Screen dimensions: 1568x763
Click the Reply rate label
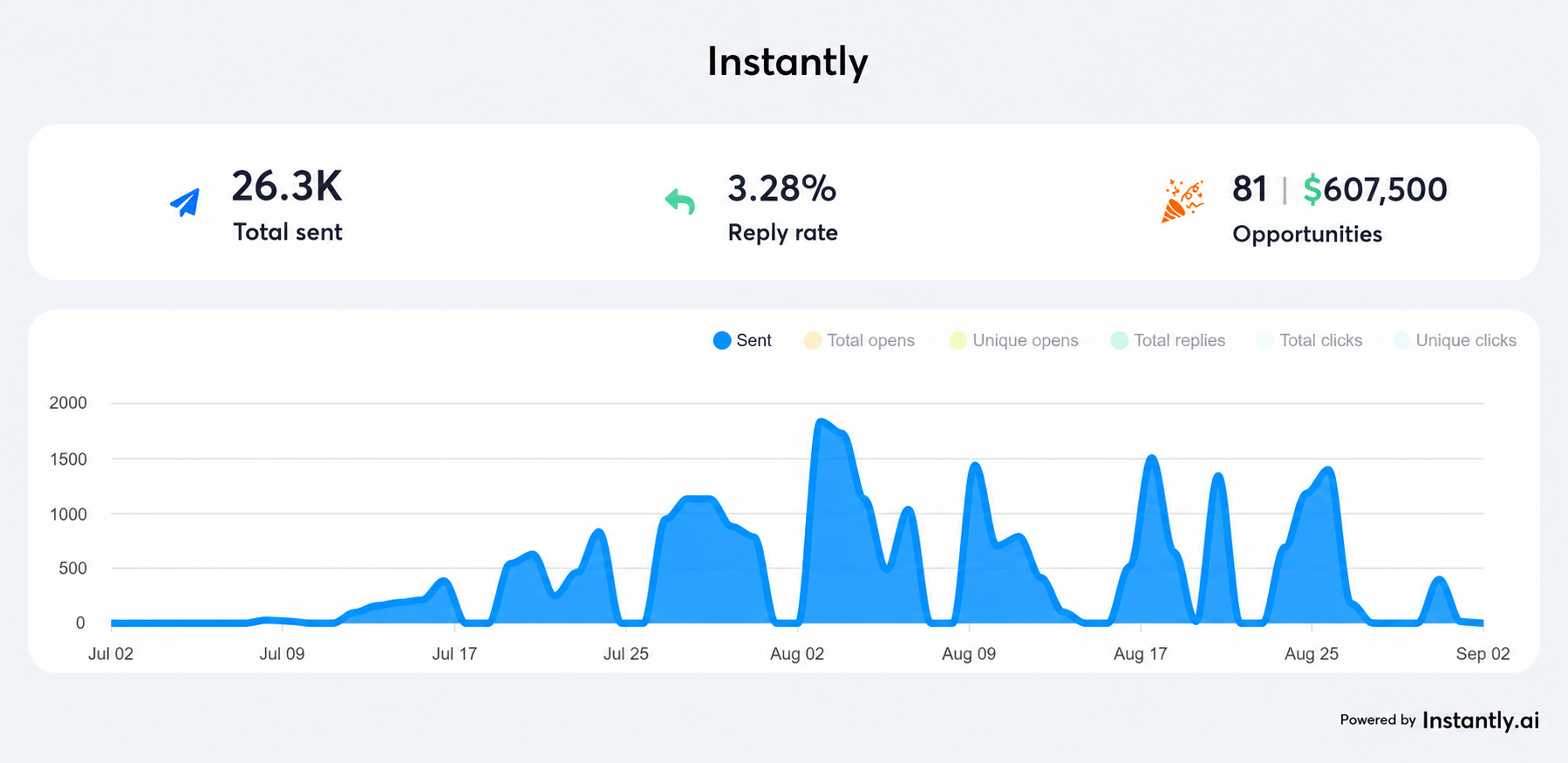(783, 233)
